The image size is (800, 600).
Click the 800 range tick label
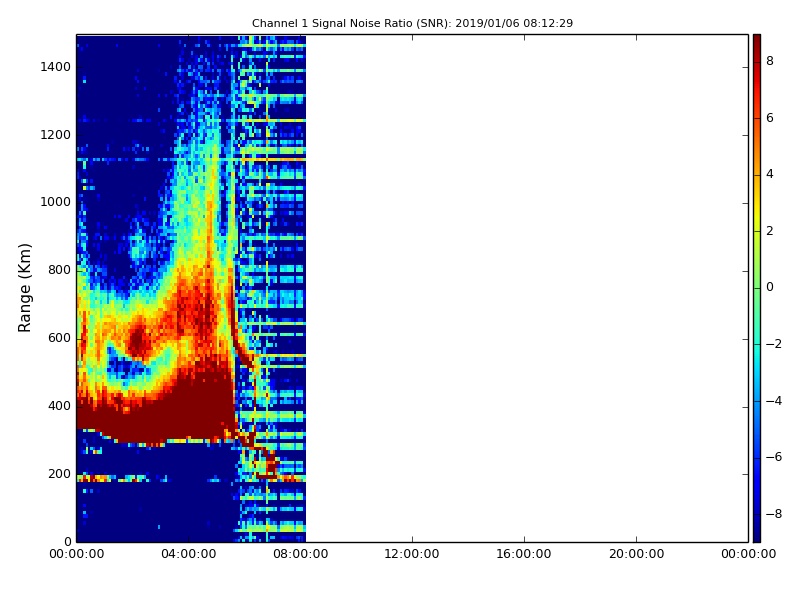[x=59, y=270]
